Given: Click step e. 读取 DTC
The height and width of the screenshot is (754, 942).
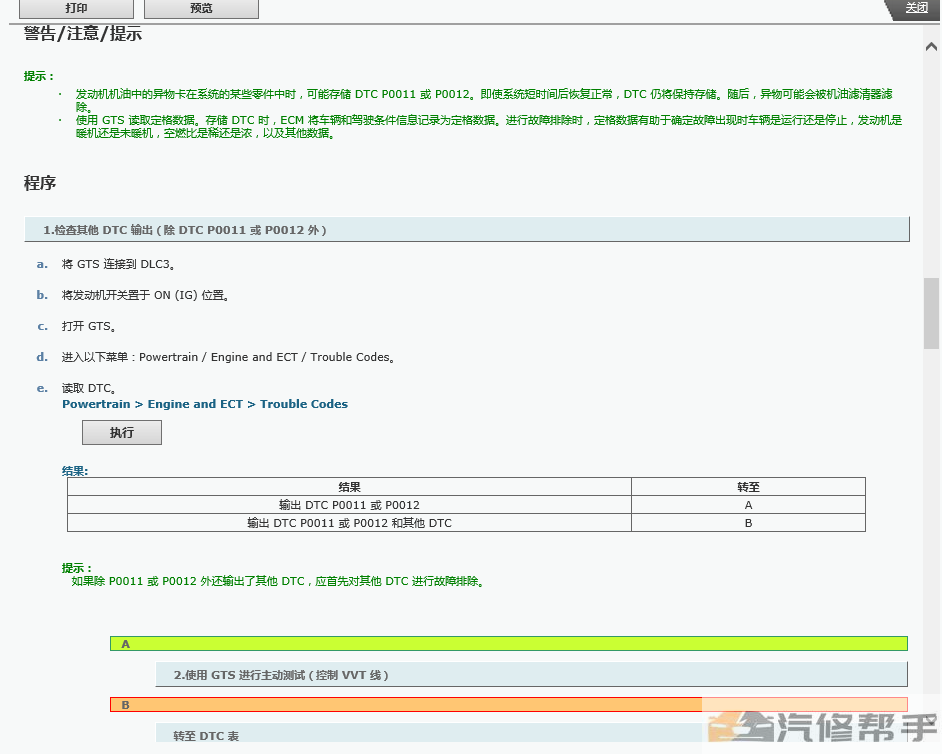Looking at the screenshot, I should (89, 389).
